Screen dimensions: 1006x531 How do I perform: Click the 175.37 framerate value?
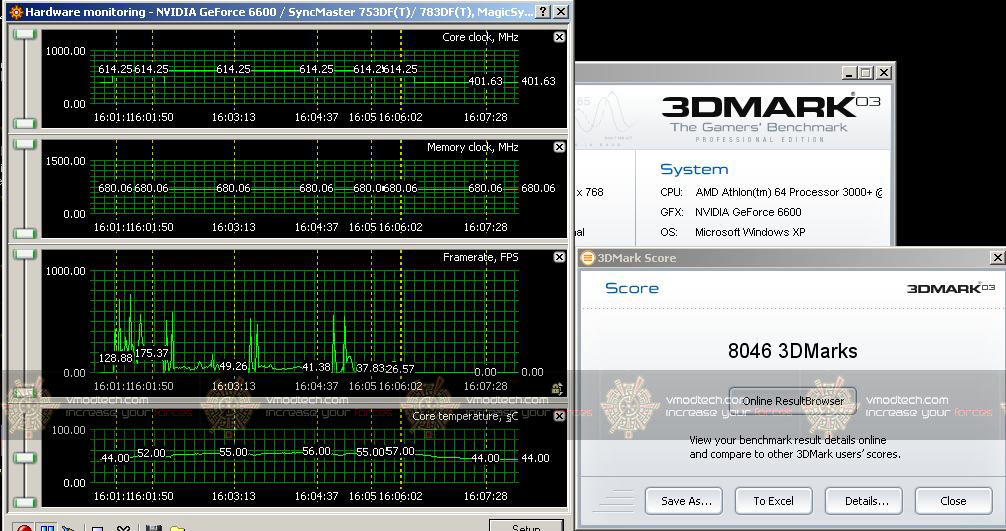point(151,353)
